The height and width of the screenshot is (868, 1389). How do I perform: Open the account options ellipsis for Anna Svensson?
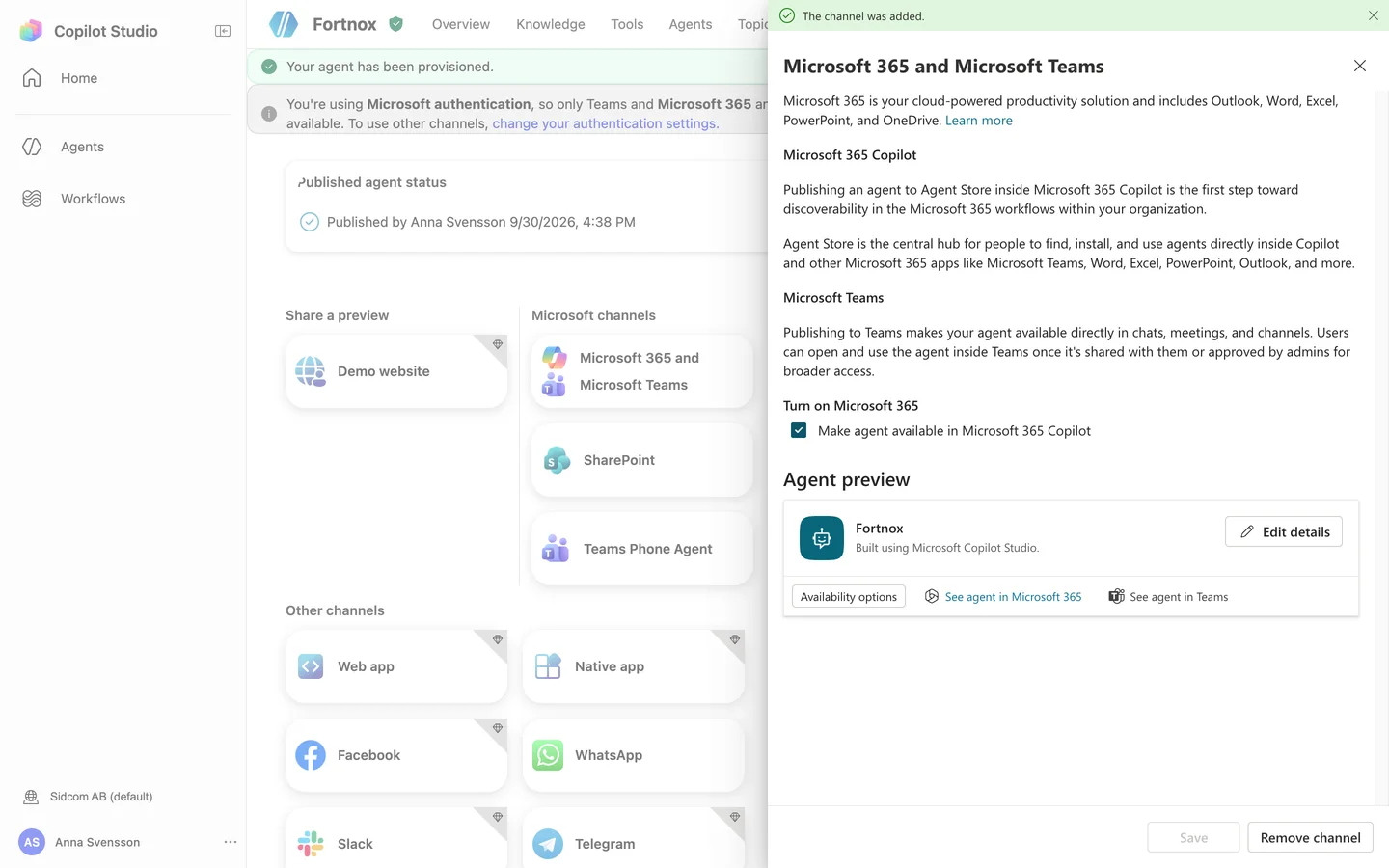(x=231, y=842)
